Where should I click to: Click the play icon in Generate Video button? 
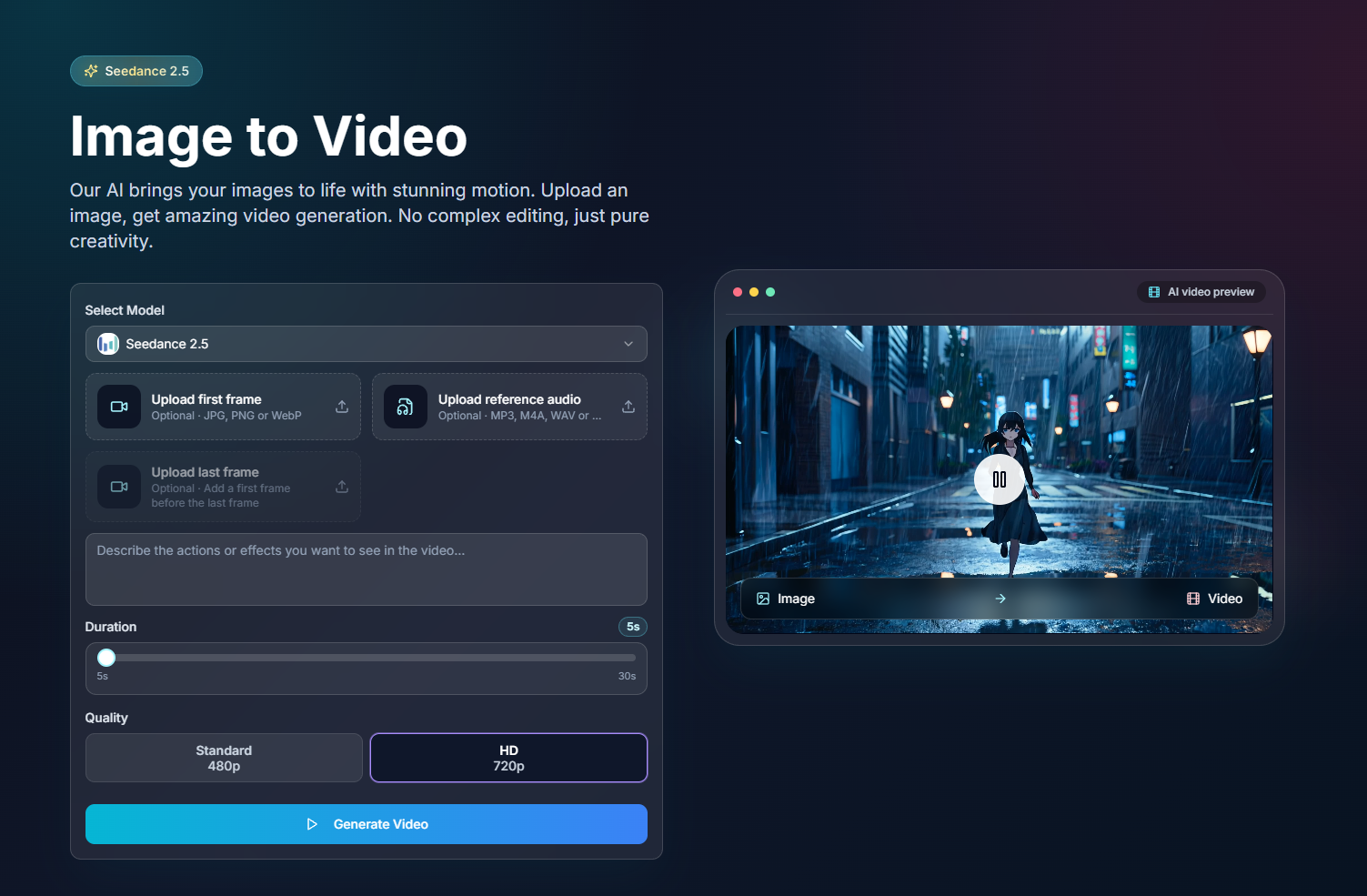(x=312, y=824)
